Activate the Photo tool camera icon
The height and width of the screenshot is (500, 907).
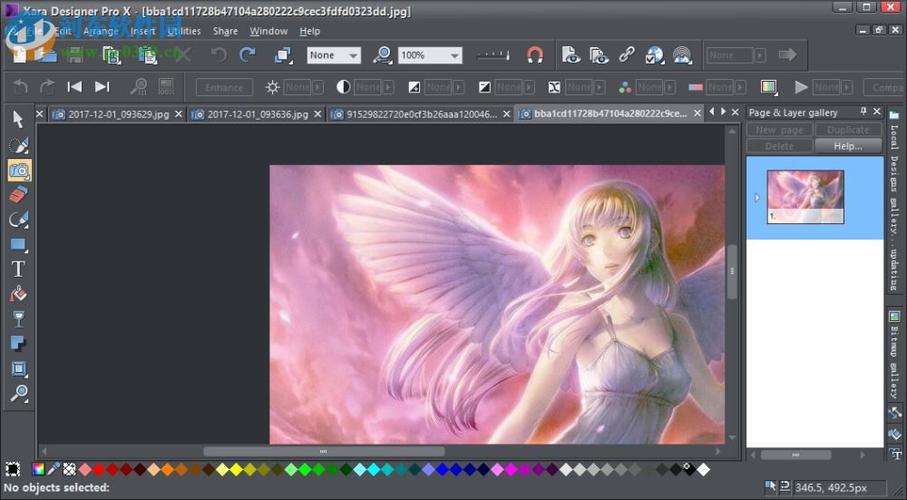tap(19, 170)
